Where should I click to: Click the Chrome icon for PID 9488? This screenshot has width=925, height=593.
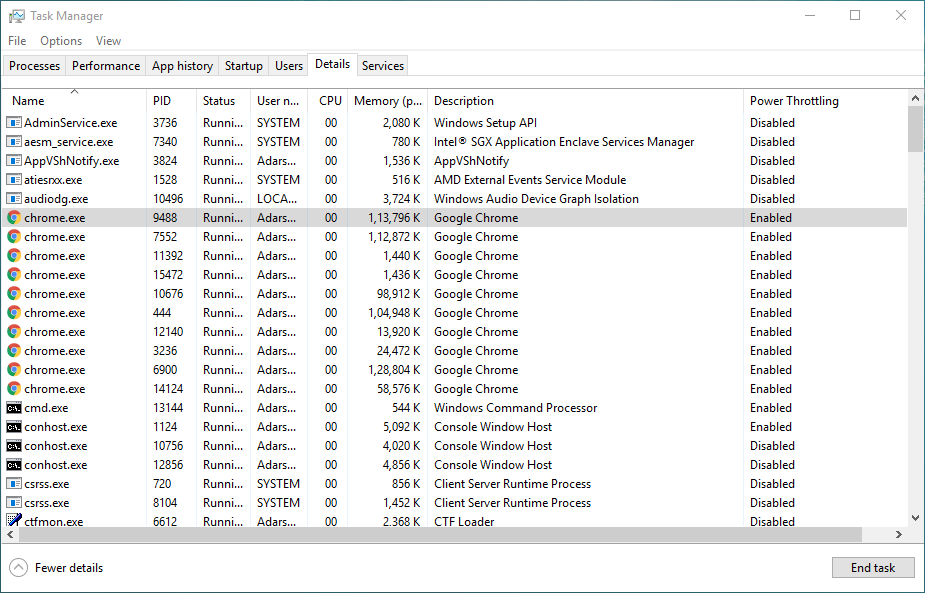click(14, 218)
